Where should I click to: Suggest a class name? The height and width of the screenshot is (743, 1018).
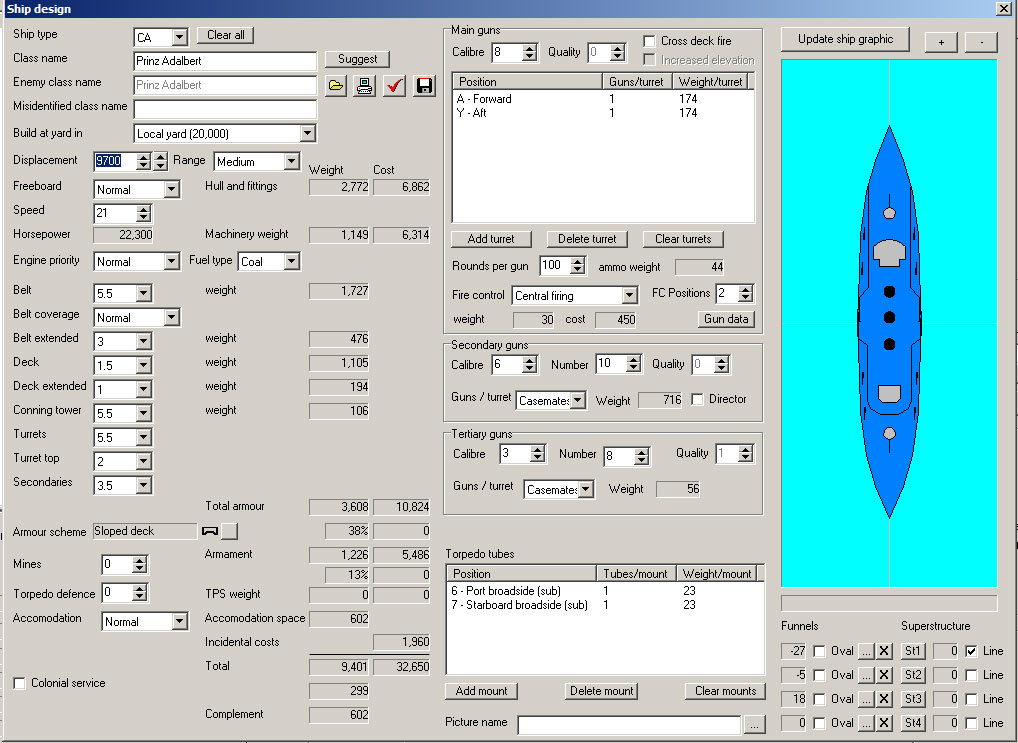click(x=357, y=59)
